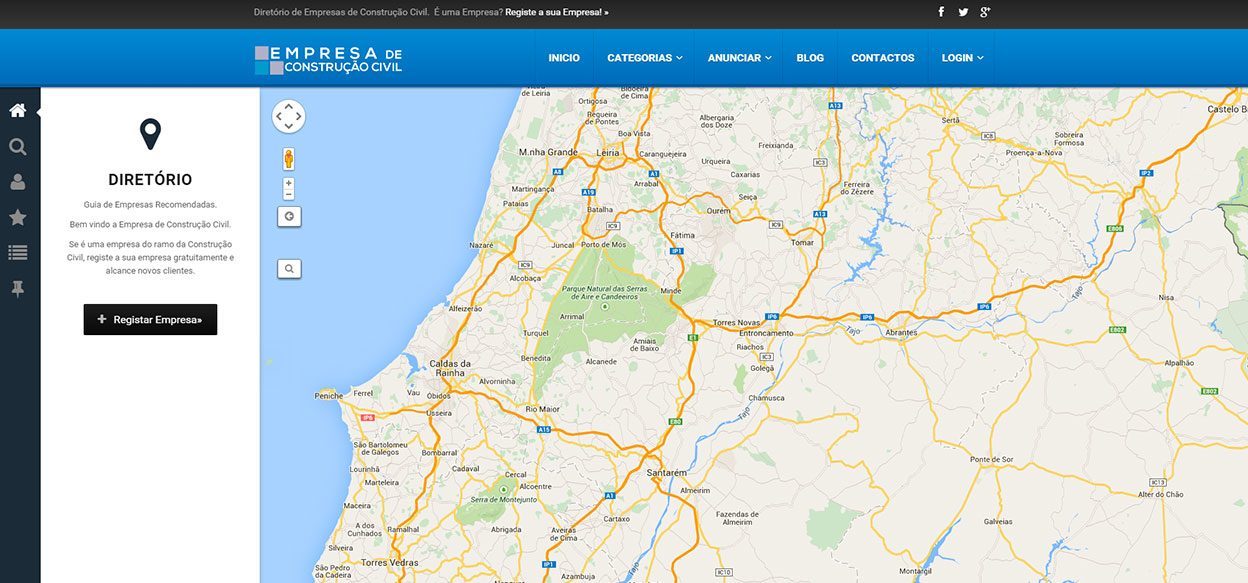Open the map search magnifier button

coord(289,268)
